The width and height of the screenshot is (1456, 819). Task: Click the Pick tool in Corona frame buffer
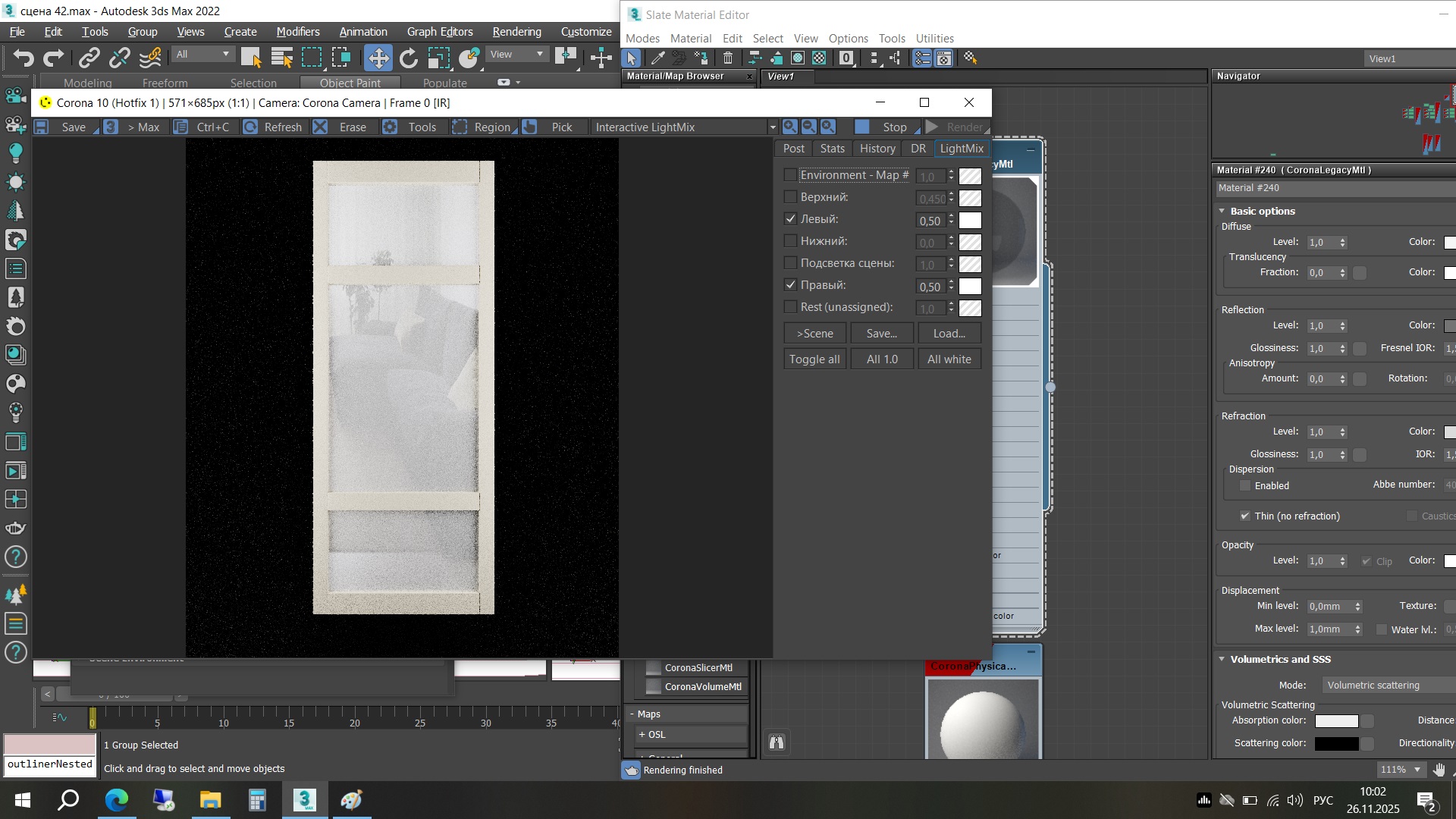pyautogui.click(x=551, y=127)
